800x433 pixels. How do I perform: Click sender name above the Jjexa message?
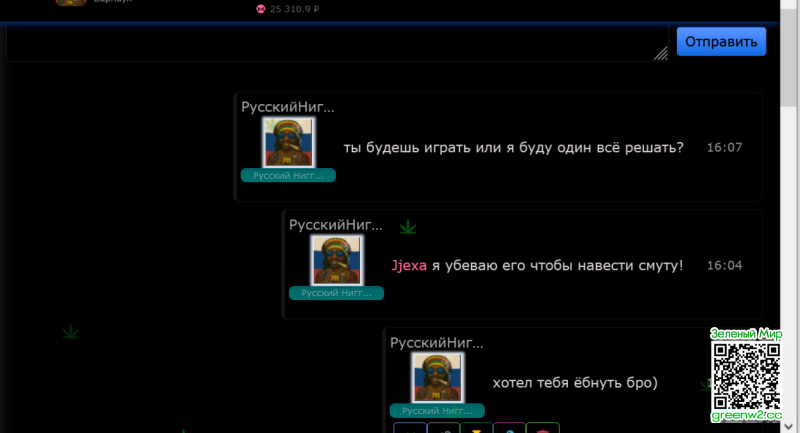point(335,225)
